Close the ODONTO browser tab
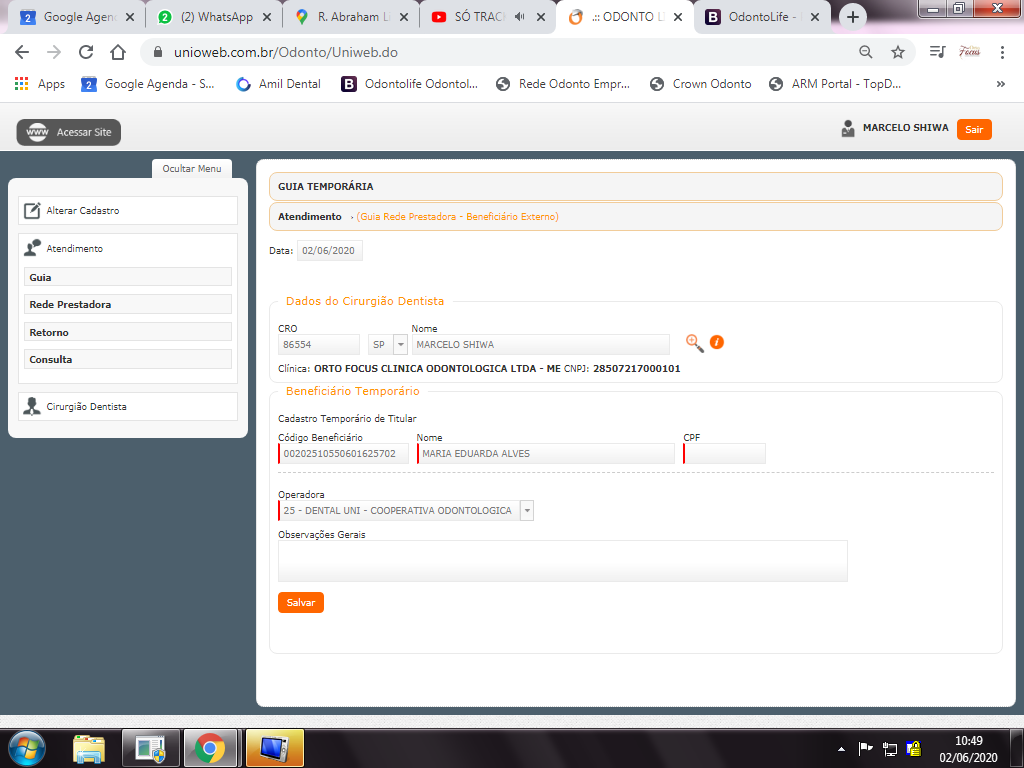The image size is (1024, 768). pyautogui.click(x=678, y=17)
